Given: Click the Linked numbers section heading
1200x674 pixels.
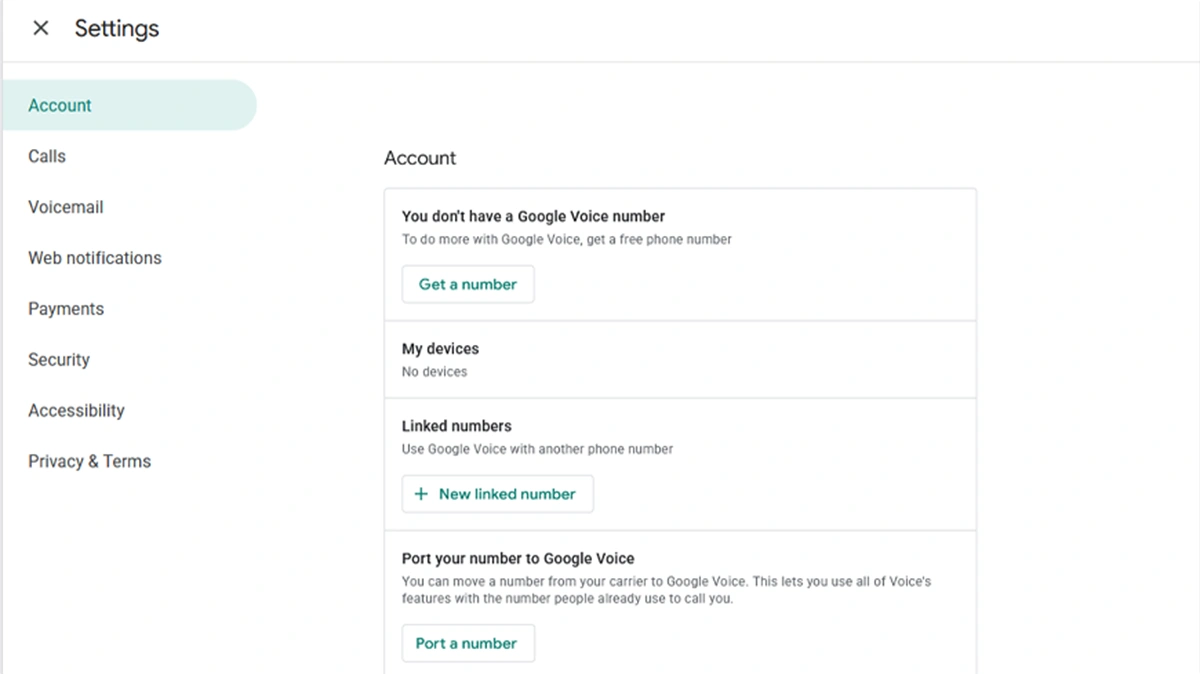Looking at the screenshot, I should [456, 426].
